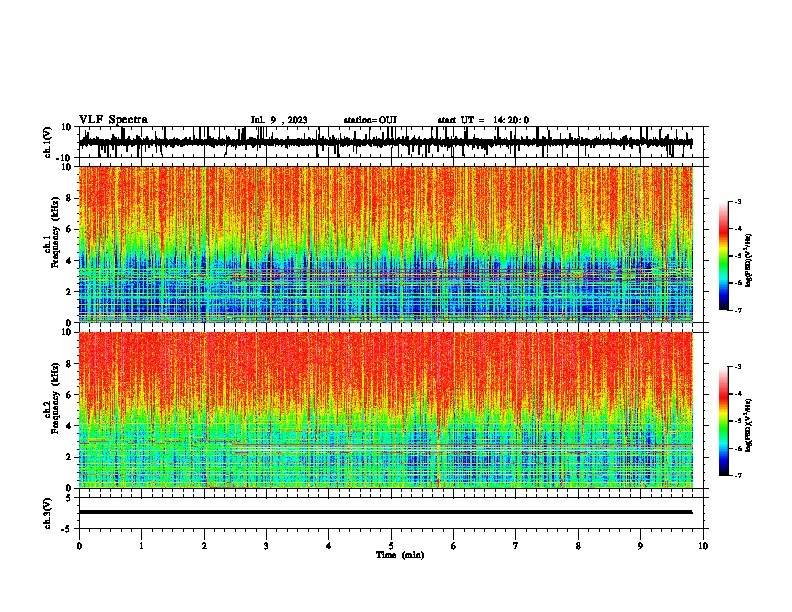Click the "10" tick label on the time axis

click(703, 546)
